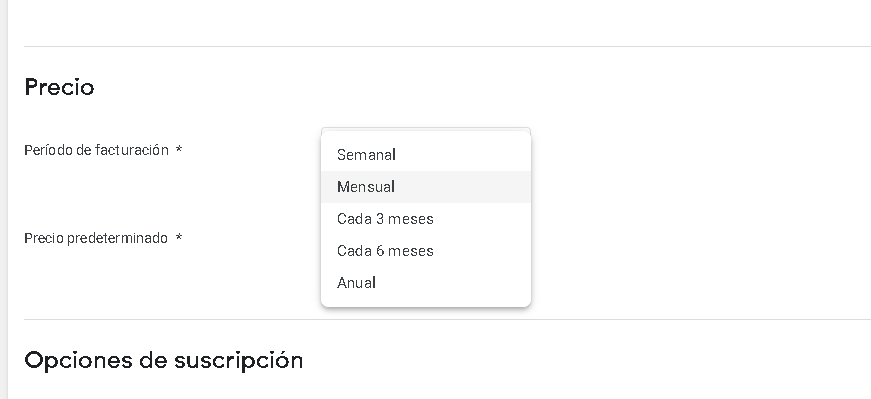Click the divider above Opciones de suscripción

point(447,319)
